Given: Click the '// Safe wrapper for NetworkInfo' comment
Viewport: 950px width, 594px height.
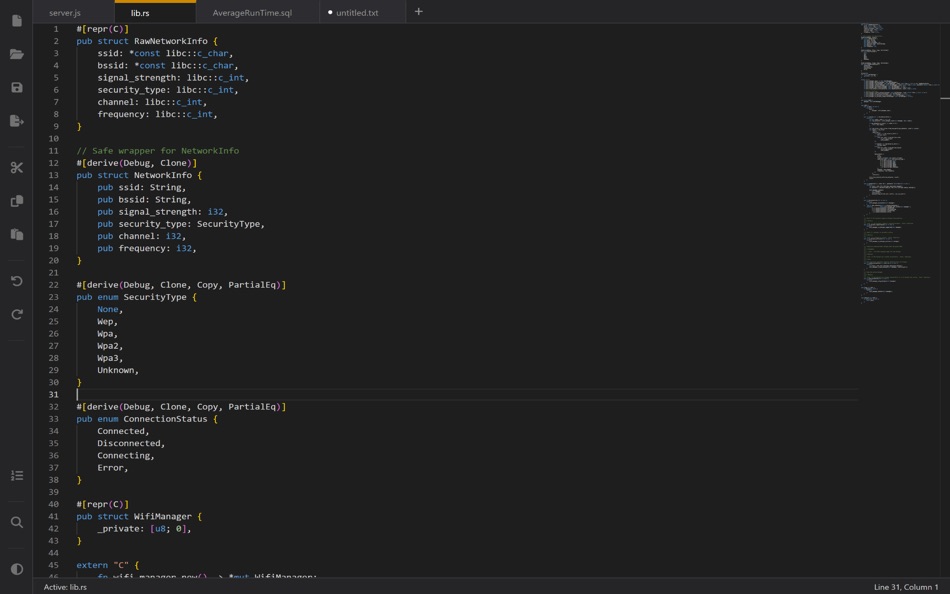Looking at the screenshot, I should [x=158, y=151].
